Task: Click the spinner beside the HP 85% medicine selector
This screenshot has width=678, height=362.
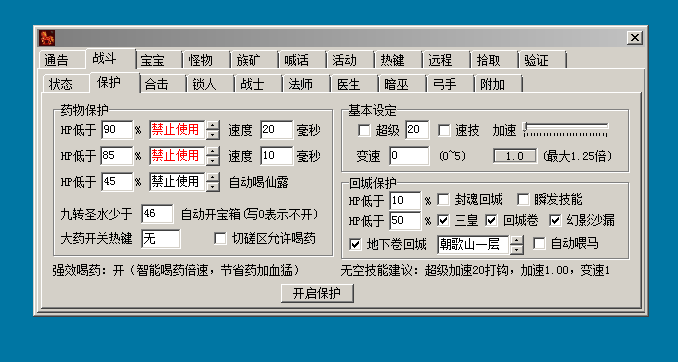Action: (x=212, y=156)
